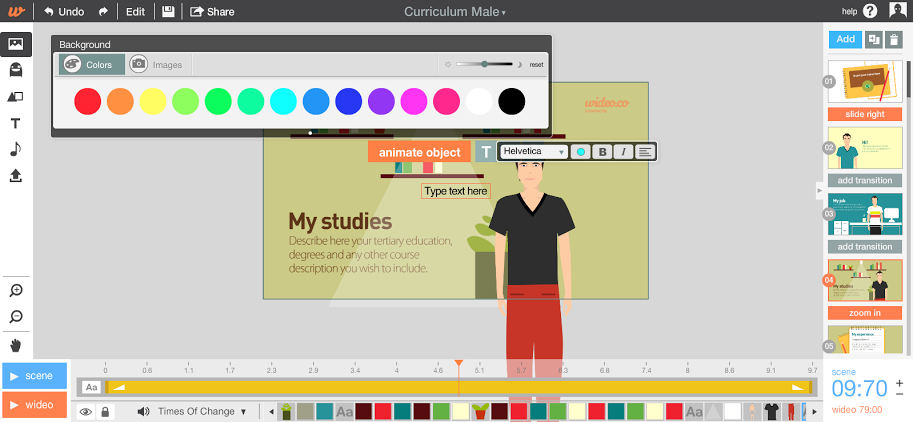Click the save floppy disk icon
This screenshot has width=913, height=422.
(168, 12)
